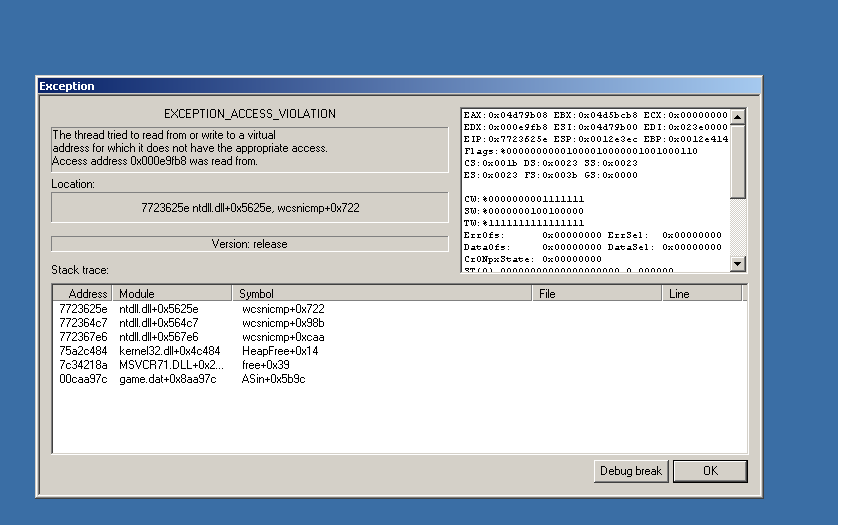Select stack row address 7c34218a

(83, 365)
